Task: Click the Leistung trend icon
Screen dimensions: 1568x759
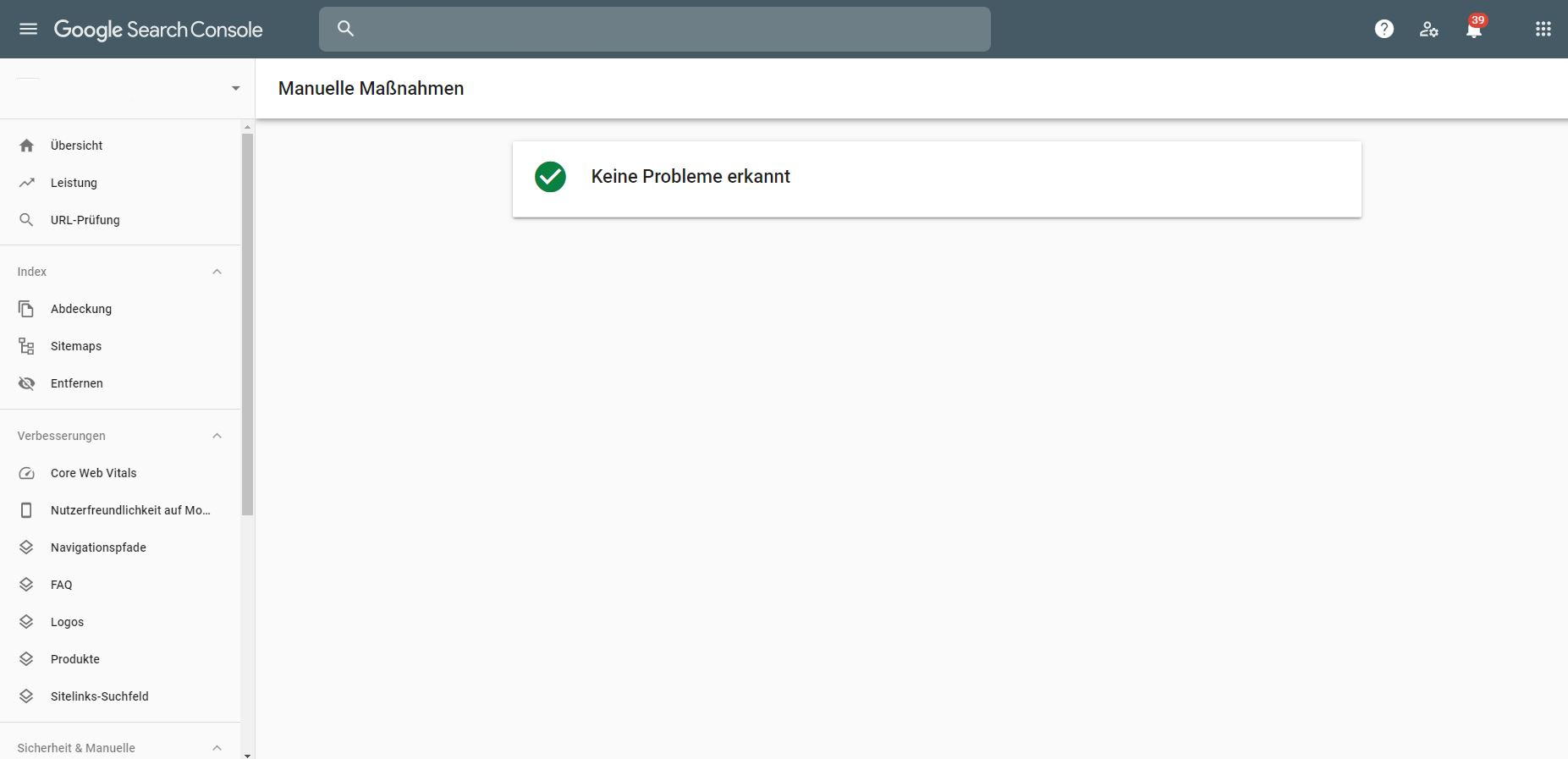Action: (x=26, y=183)
